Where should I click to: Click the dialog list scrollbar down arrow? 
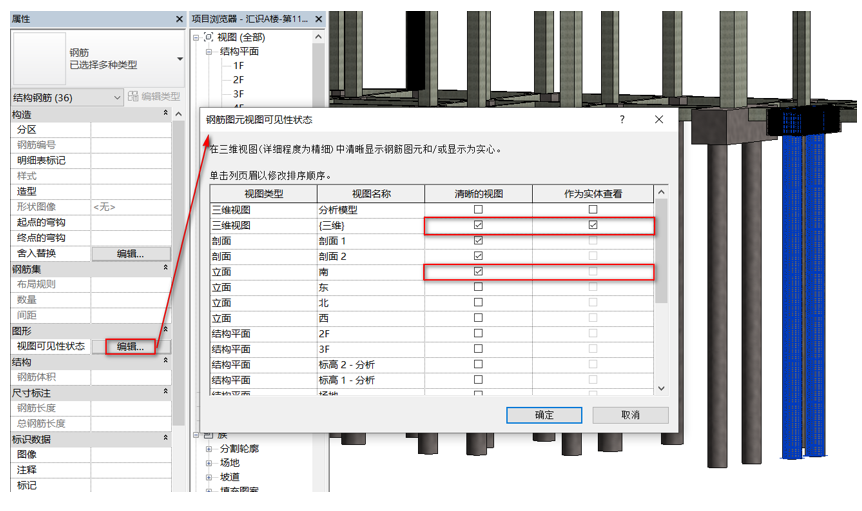click(x=661, y=387)
